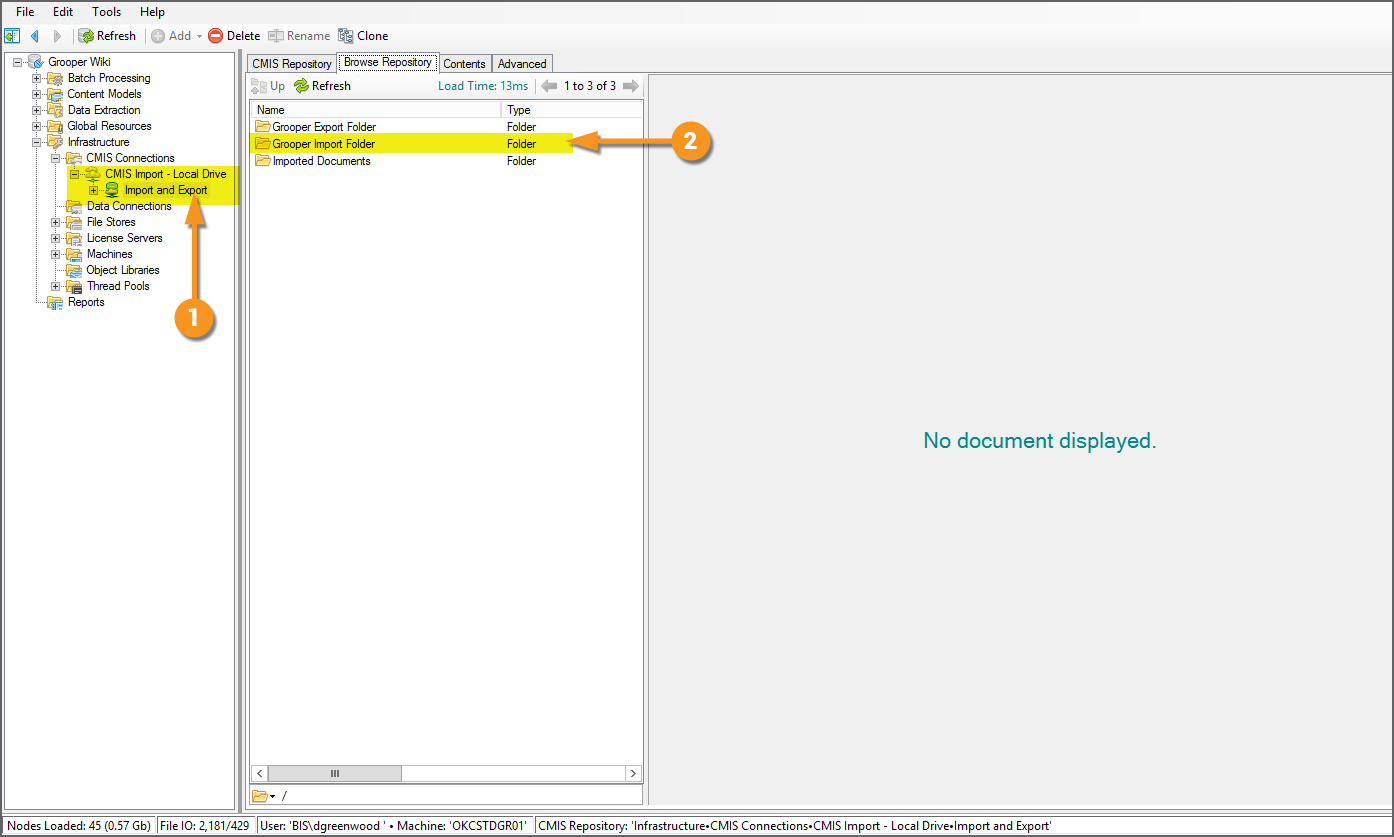Expand the File Stores node
The height and width of the screenshot is (837, 1394).
(x=56, y=222)
